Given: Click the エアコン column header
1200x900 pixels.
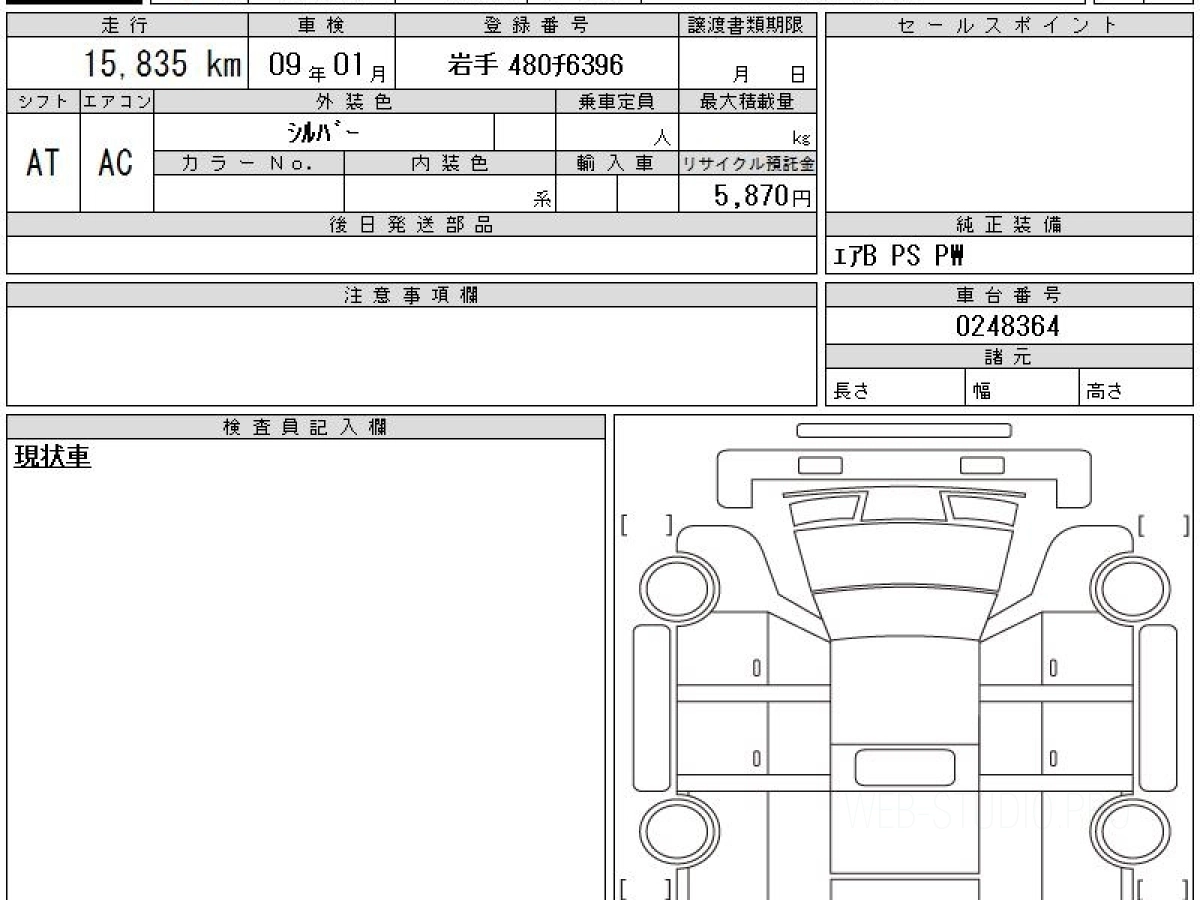Looking at the screenshot, I should (x=117, y=101).
